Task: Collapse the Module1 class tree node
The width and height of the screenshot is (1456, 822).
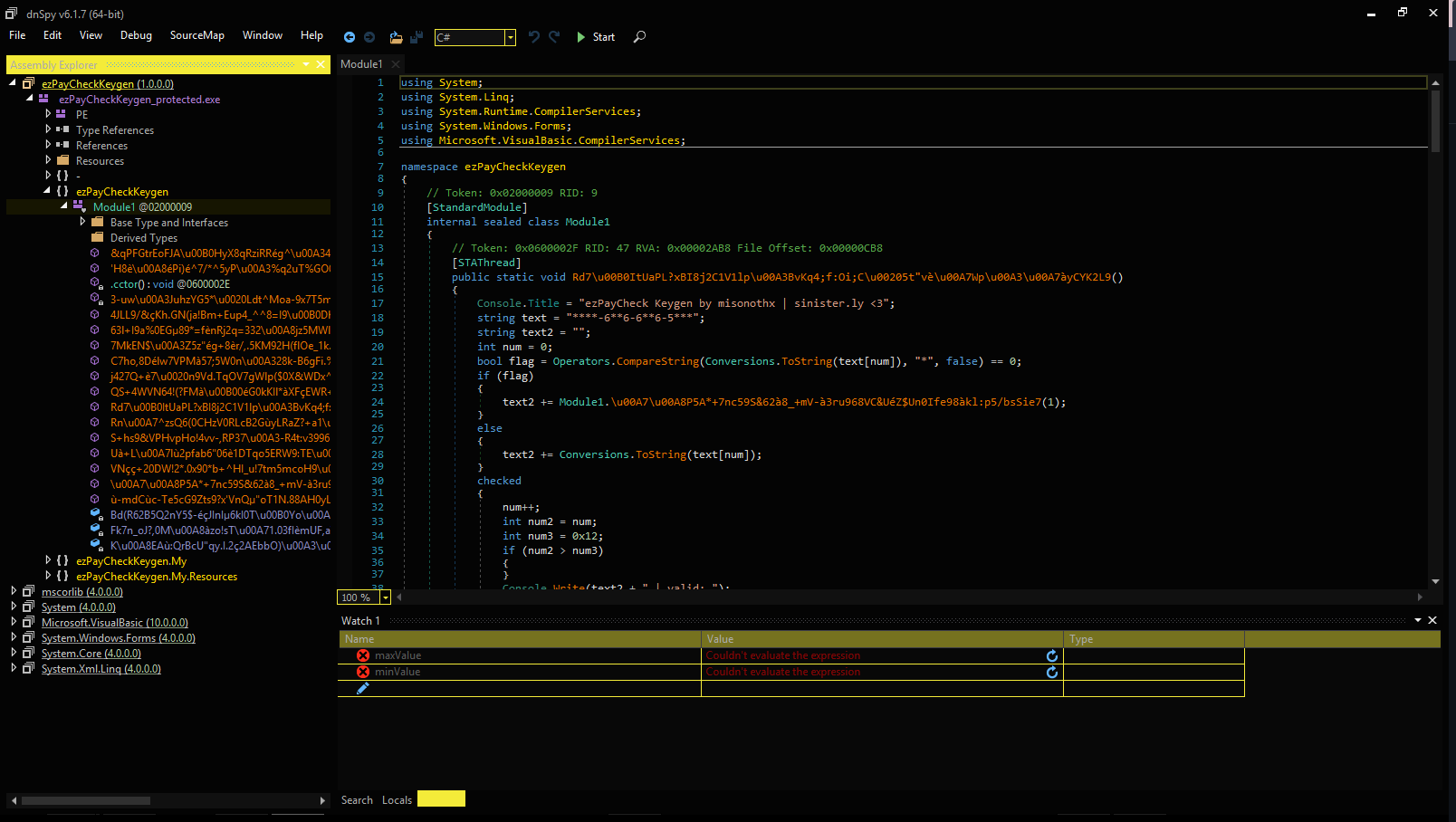Action: click(64, 206)
